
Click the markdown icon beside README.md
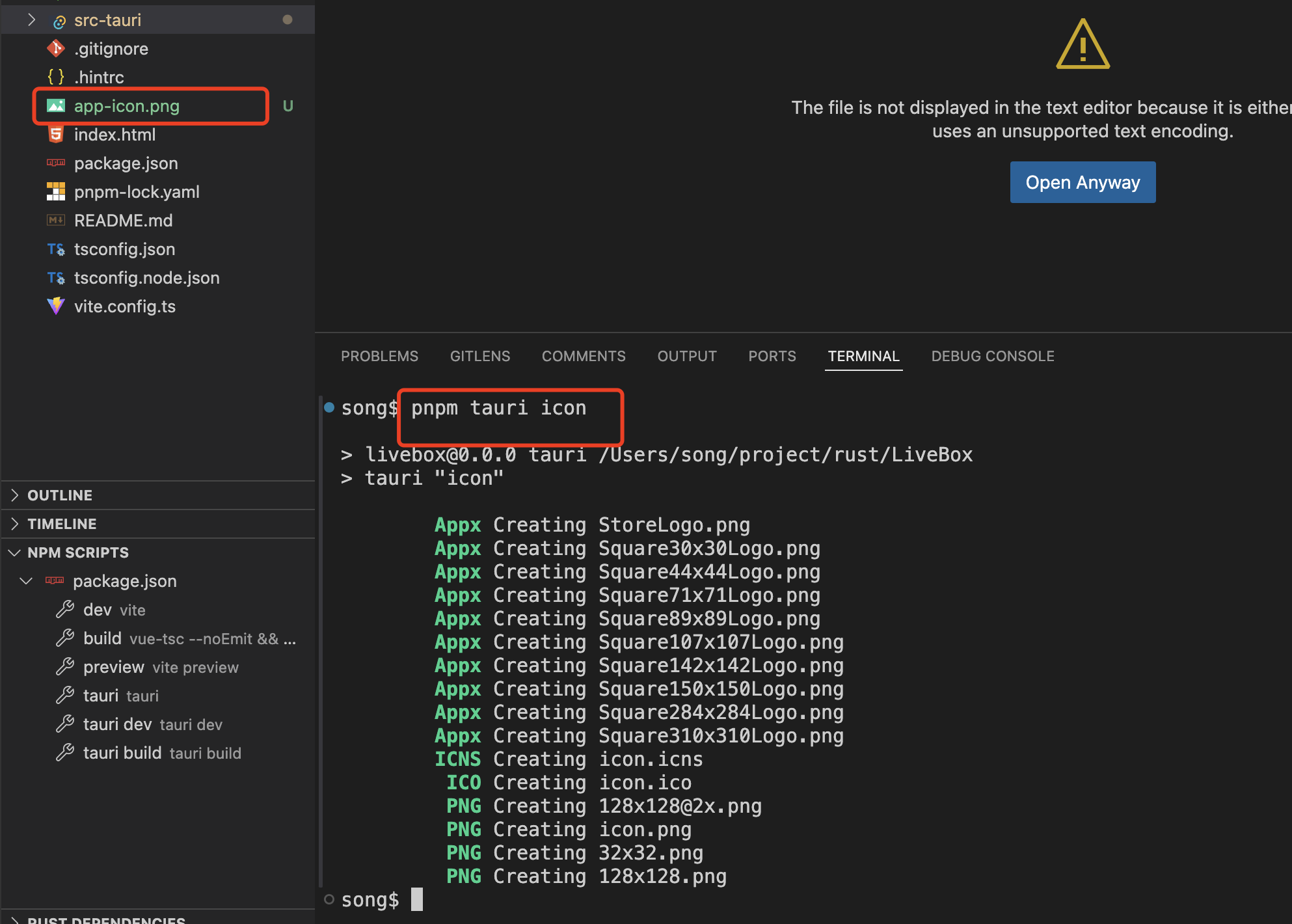coord(56,221)
